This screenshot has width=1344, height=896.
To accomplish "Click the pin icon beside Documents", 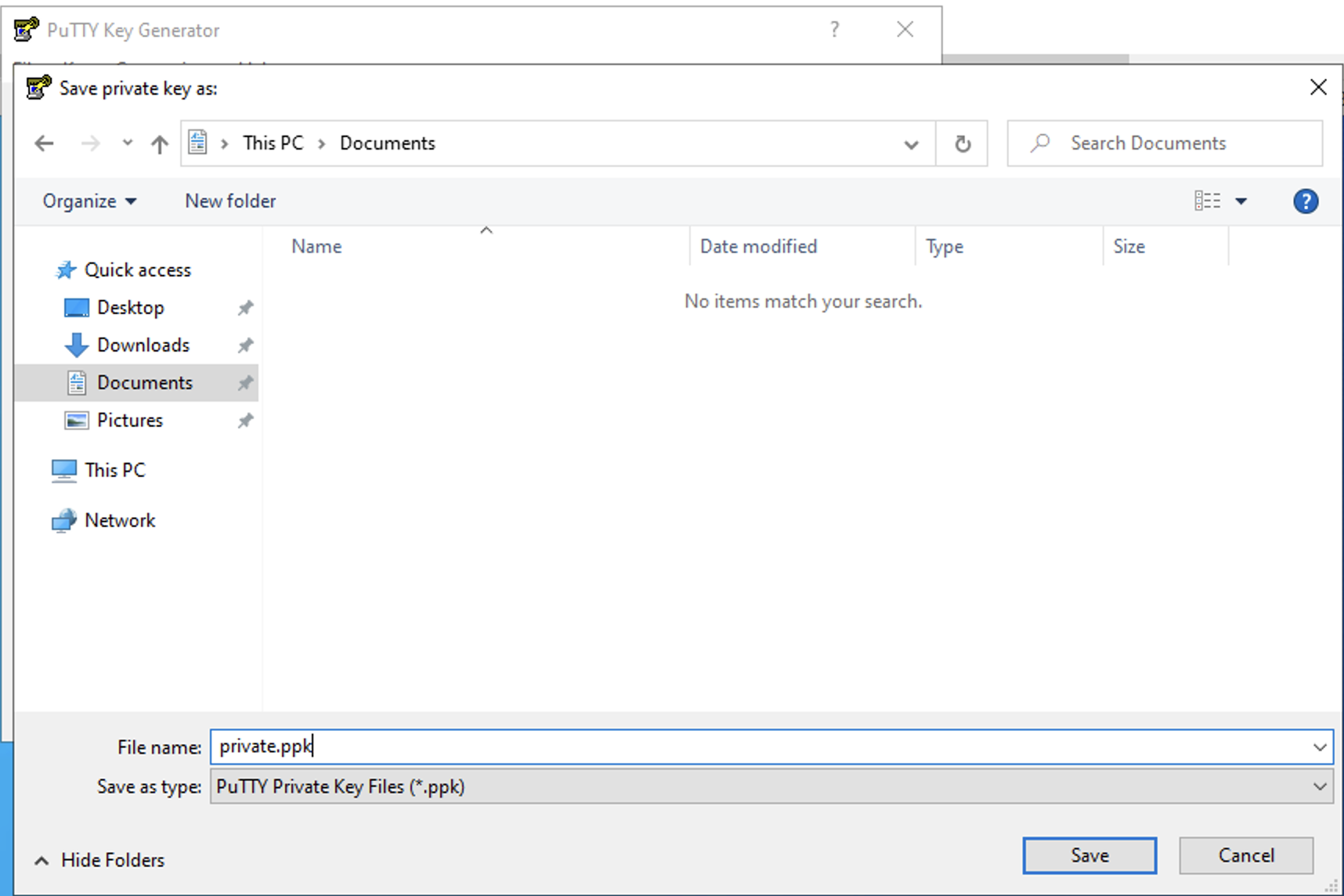I will coord(245,383).
